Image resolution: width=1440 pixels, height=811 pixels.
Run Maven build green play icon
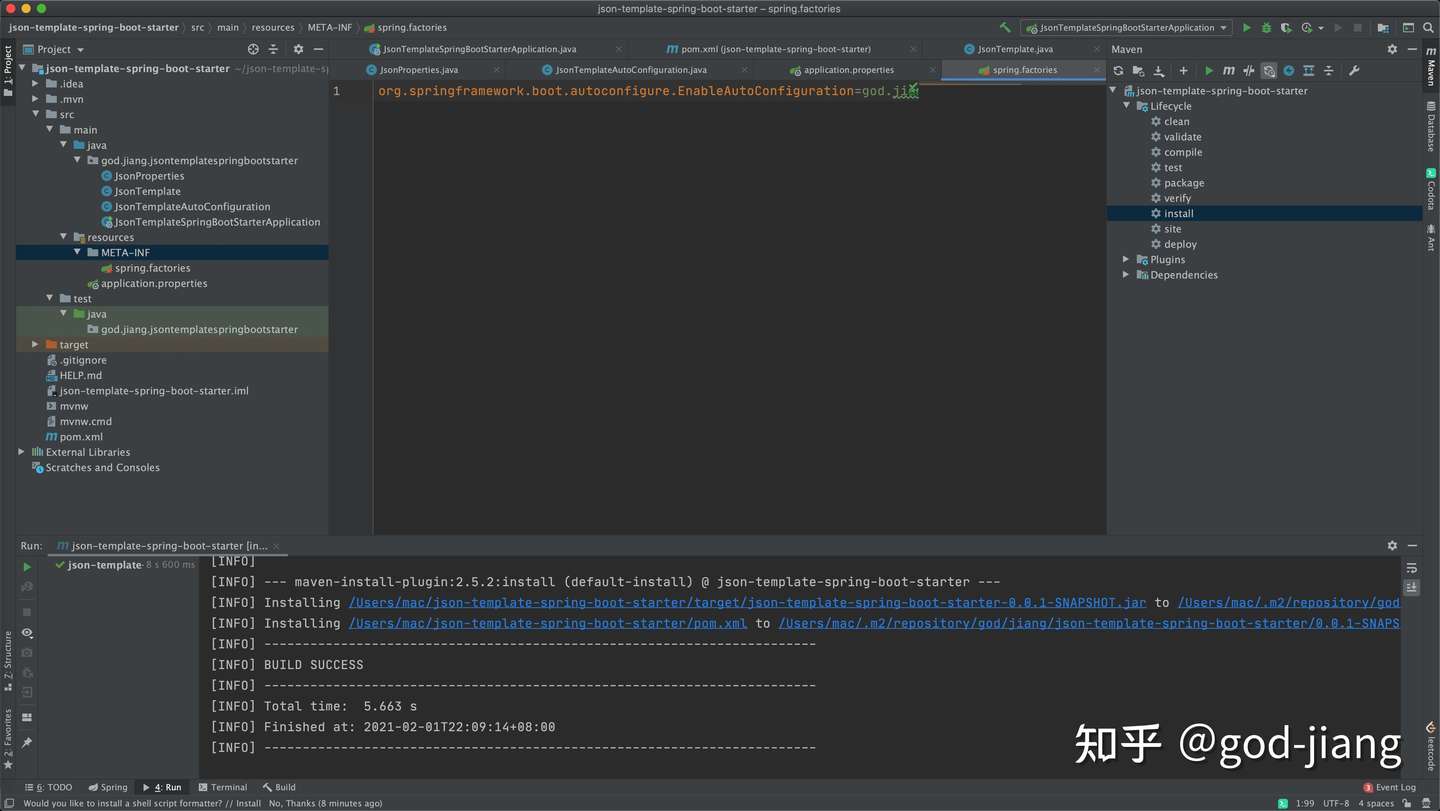1209,70
